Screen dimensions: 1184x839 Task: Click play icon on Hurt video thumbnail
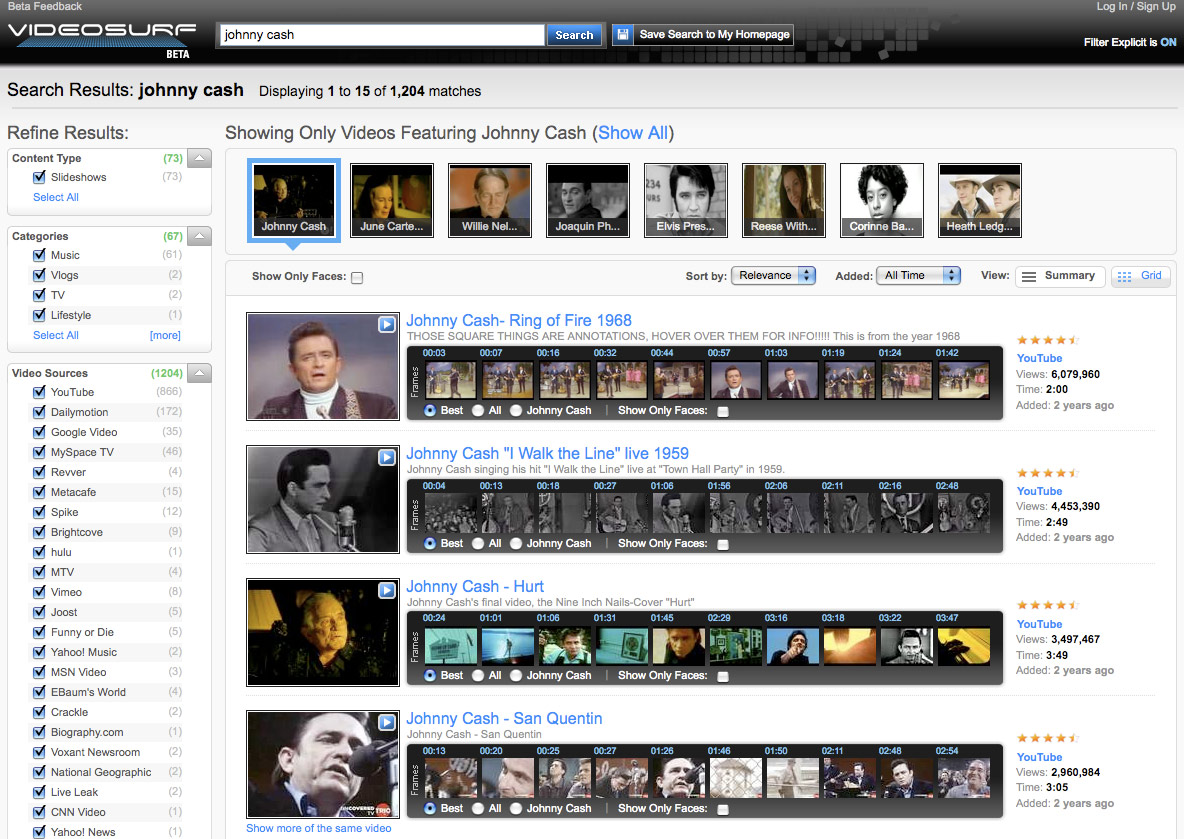(387, 591)
